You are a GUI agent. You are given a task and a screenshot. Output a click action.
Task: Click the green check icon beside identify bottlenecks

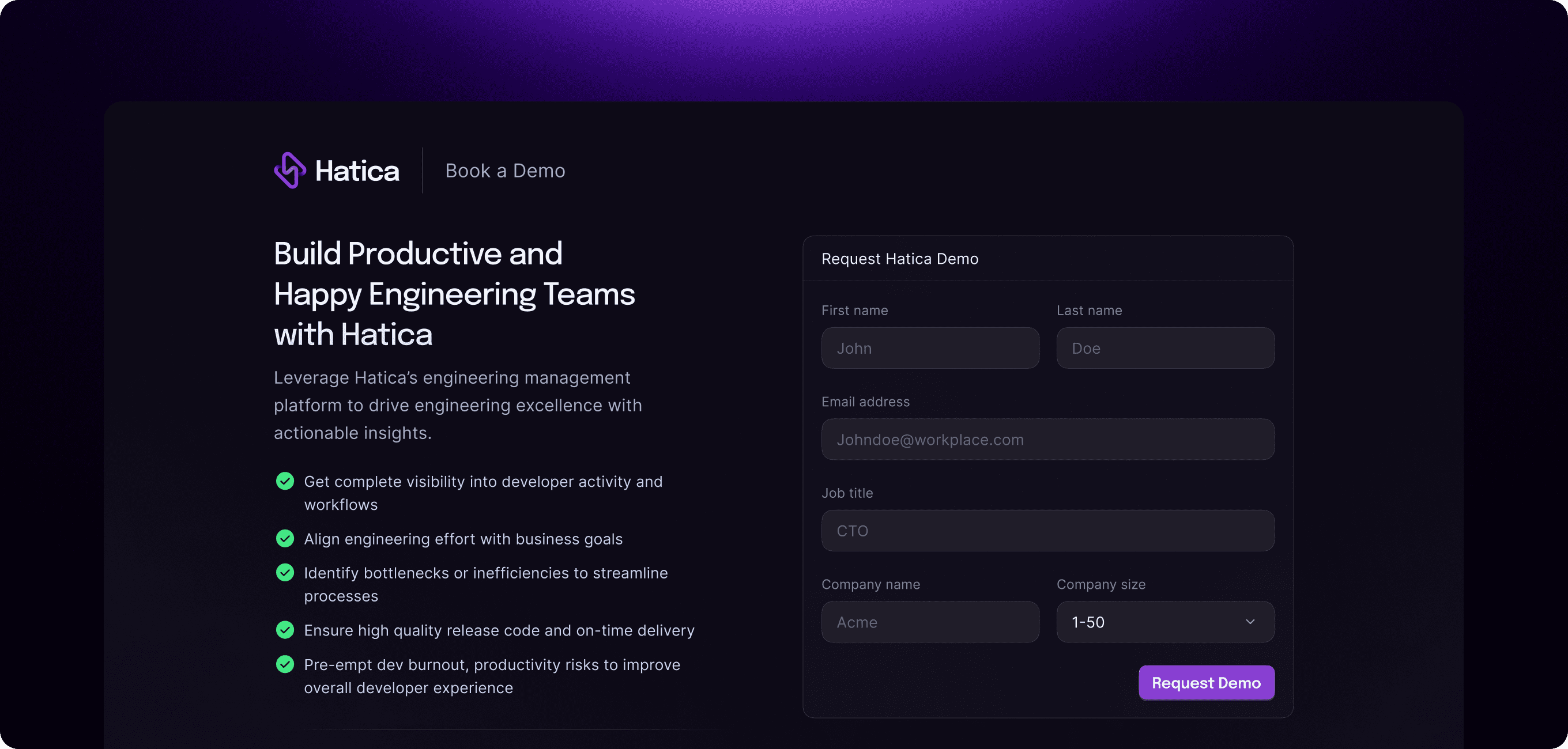(285, 573)
